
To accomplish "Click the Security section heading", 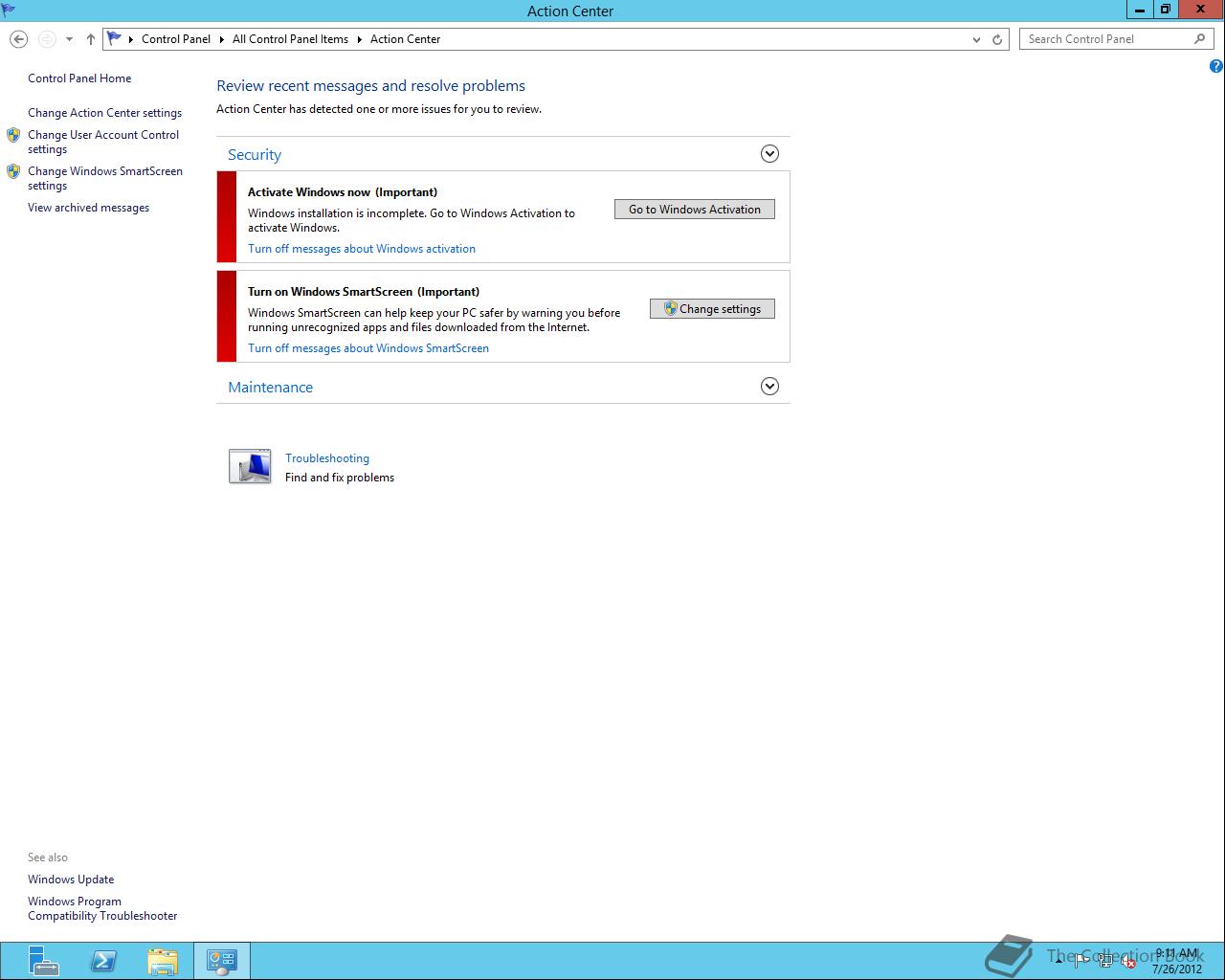I will click(x=255, y=155).
